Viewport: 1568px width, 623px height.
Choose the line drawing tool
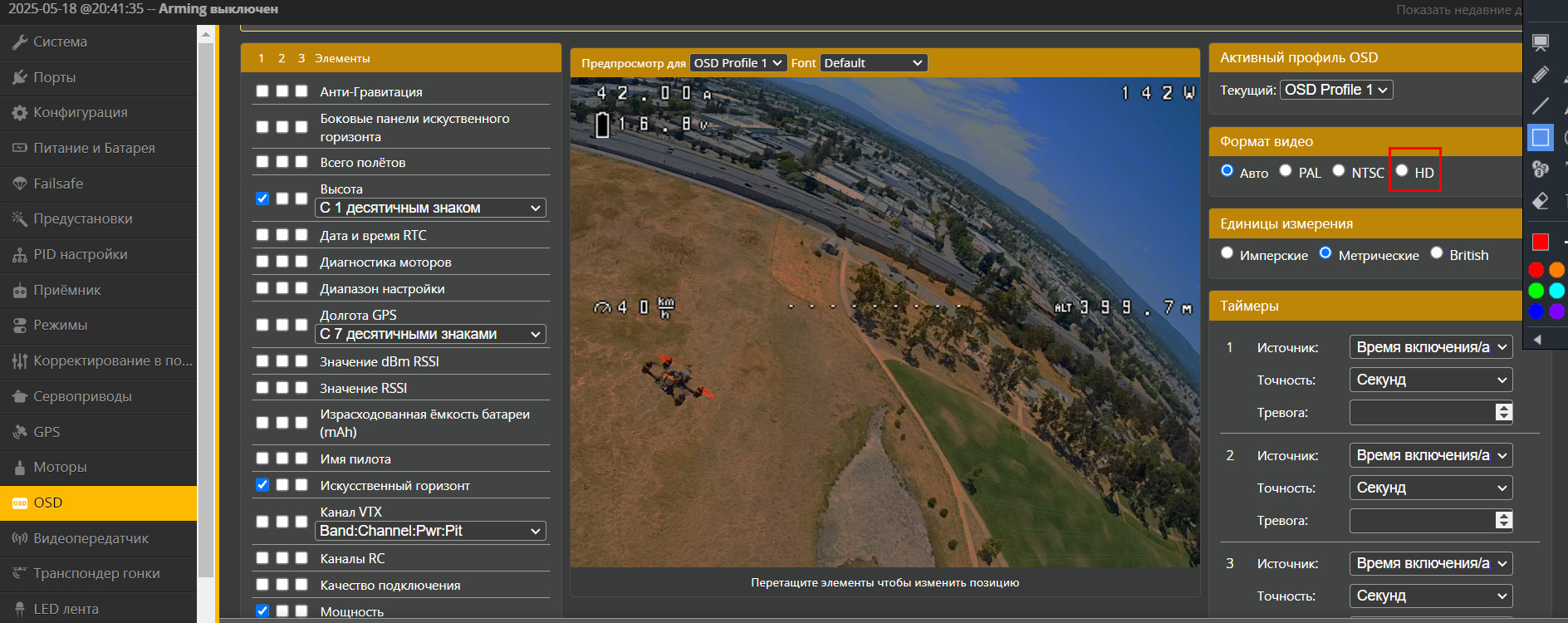(x=1540, y=105)
